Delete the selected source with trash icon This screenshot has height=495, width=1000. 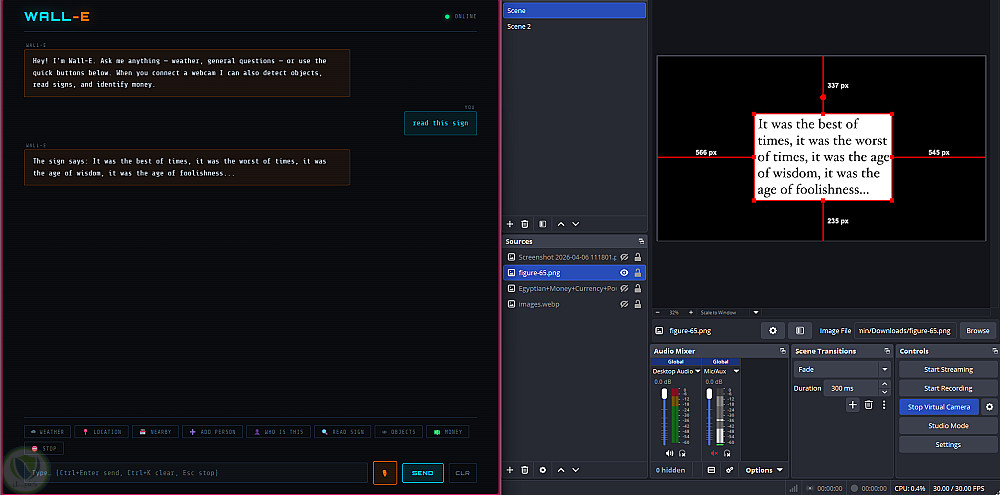pyautogui.click(x=525, y=469)
